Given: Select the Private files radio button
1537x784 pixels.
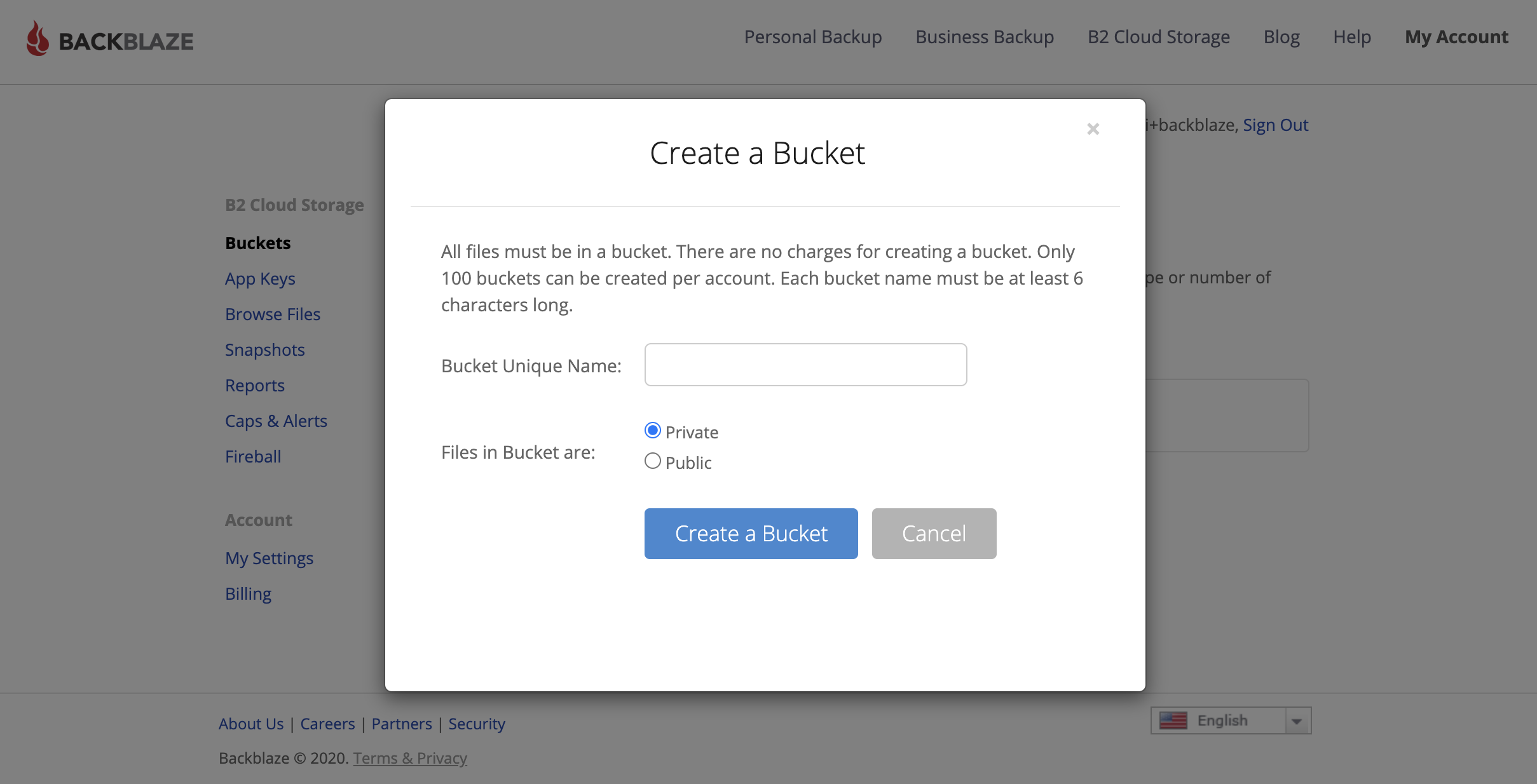Looking at the screenshot, I should [653, 430].
